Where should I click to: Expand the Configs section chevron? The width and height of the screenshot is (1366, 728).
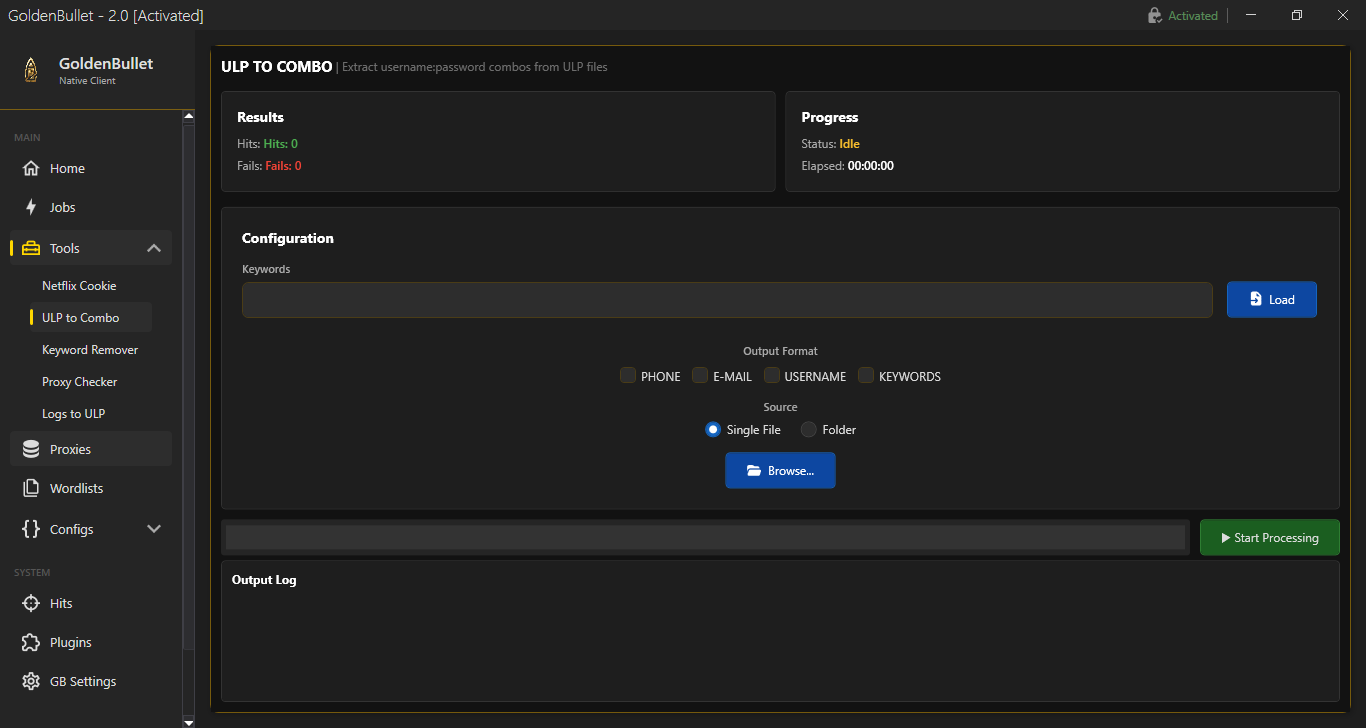[154, 529]
